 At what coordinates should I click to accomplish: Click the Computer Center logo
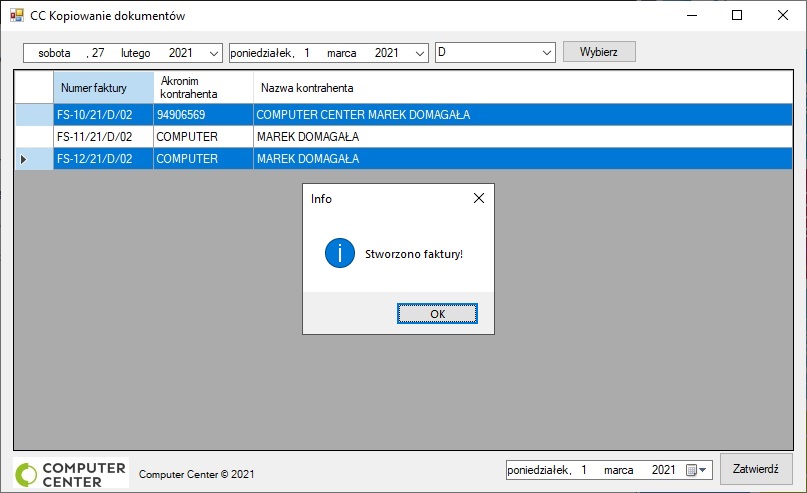coord(71,473)
